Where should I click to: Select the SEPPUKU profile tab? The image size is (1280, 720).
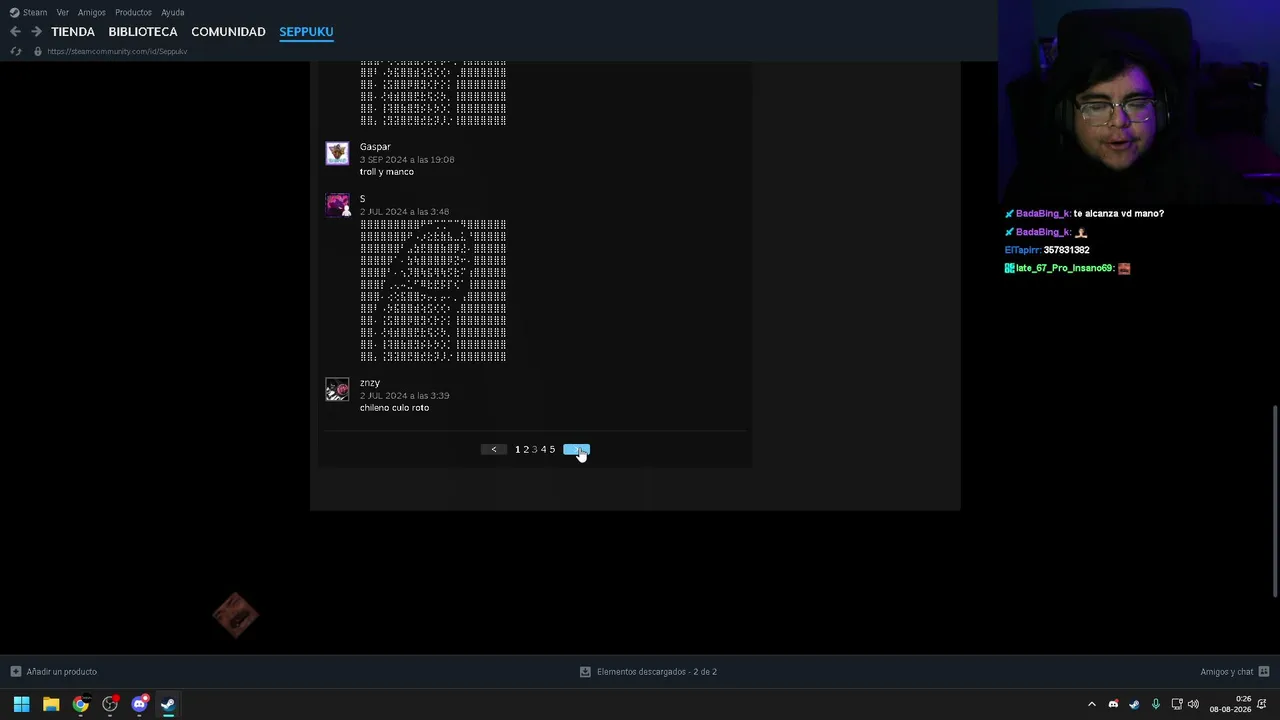[306, 32]
